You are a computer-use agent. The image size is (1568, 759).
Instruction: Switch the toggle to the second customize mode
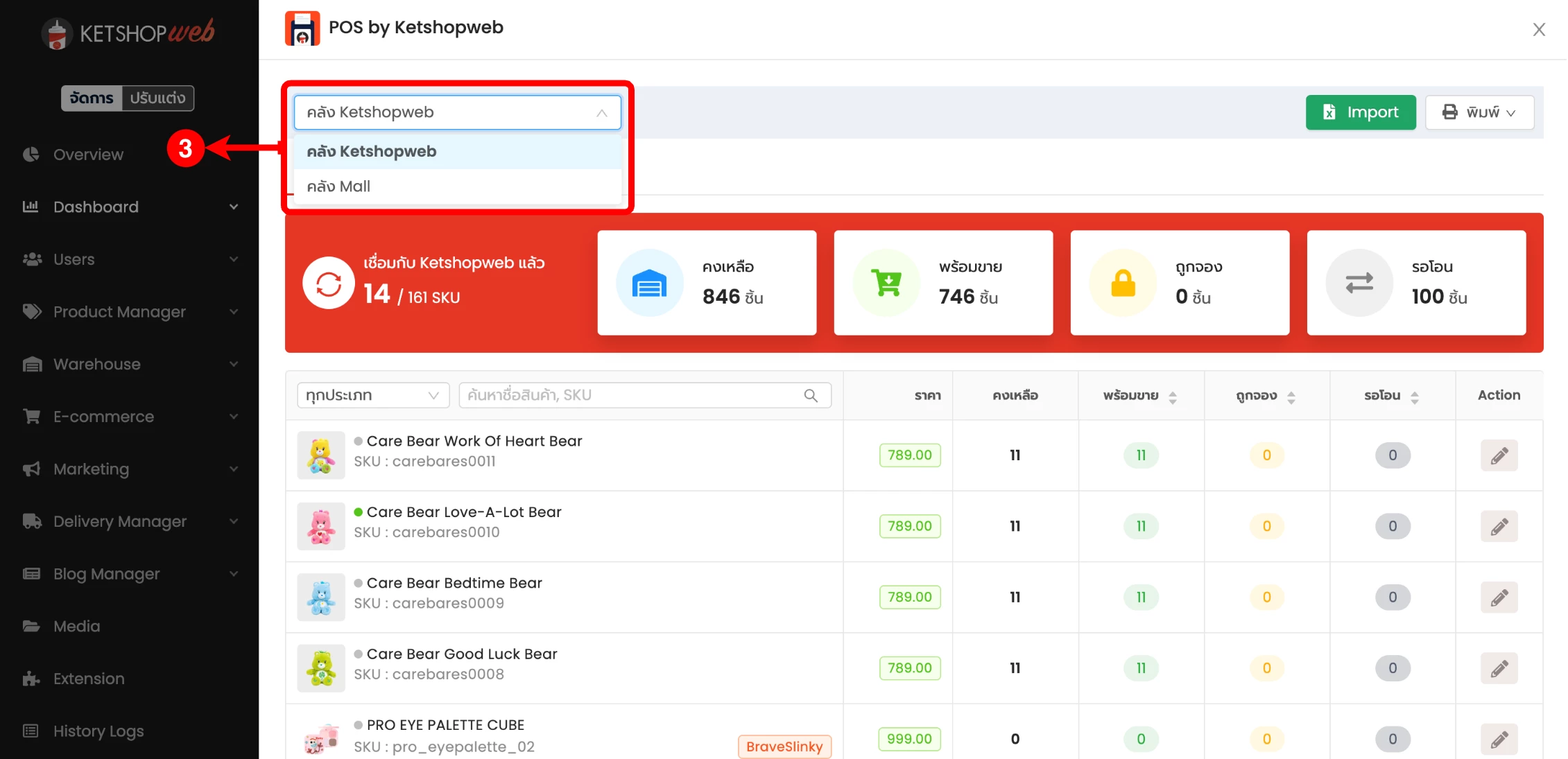click(x=158, y=98)
